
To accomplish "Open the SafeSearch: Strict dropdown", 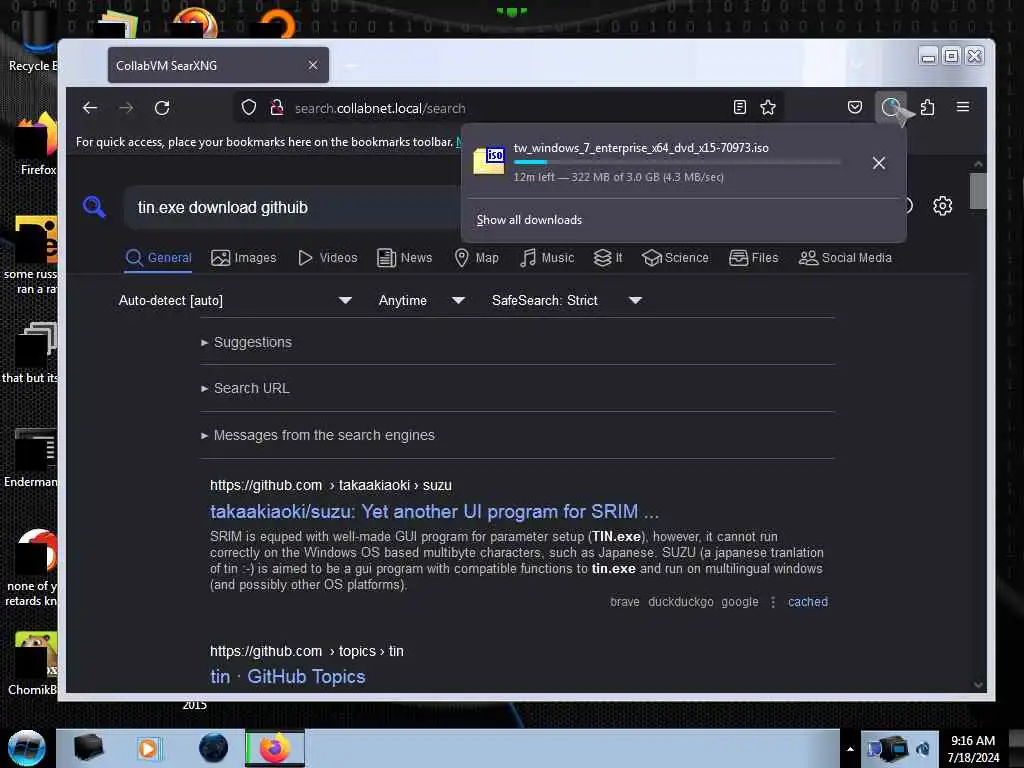I will tap(567, 300).
